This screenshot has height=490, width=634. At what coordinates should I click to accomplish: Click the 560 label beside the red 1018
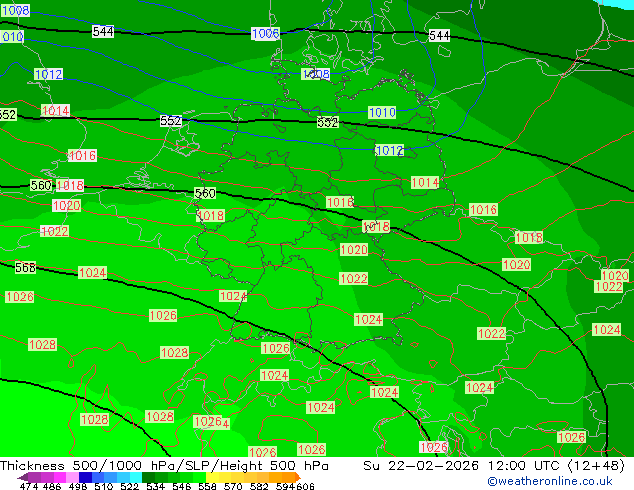pyautogui.click(x=41, y=186)
